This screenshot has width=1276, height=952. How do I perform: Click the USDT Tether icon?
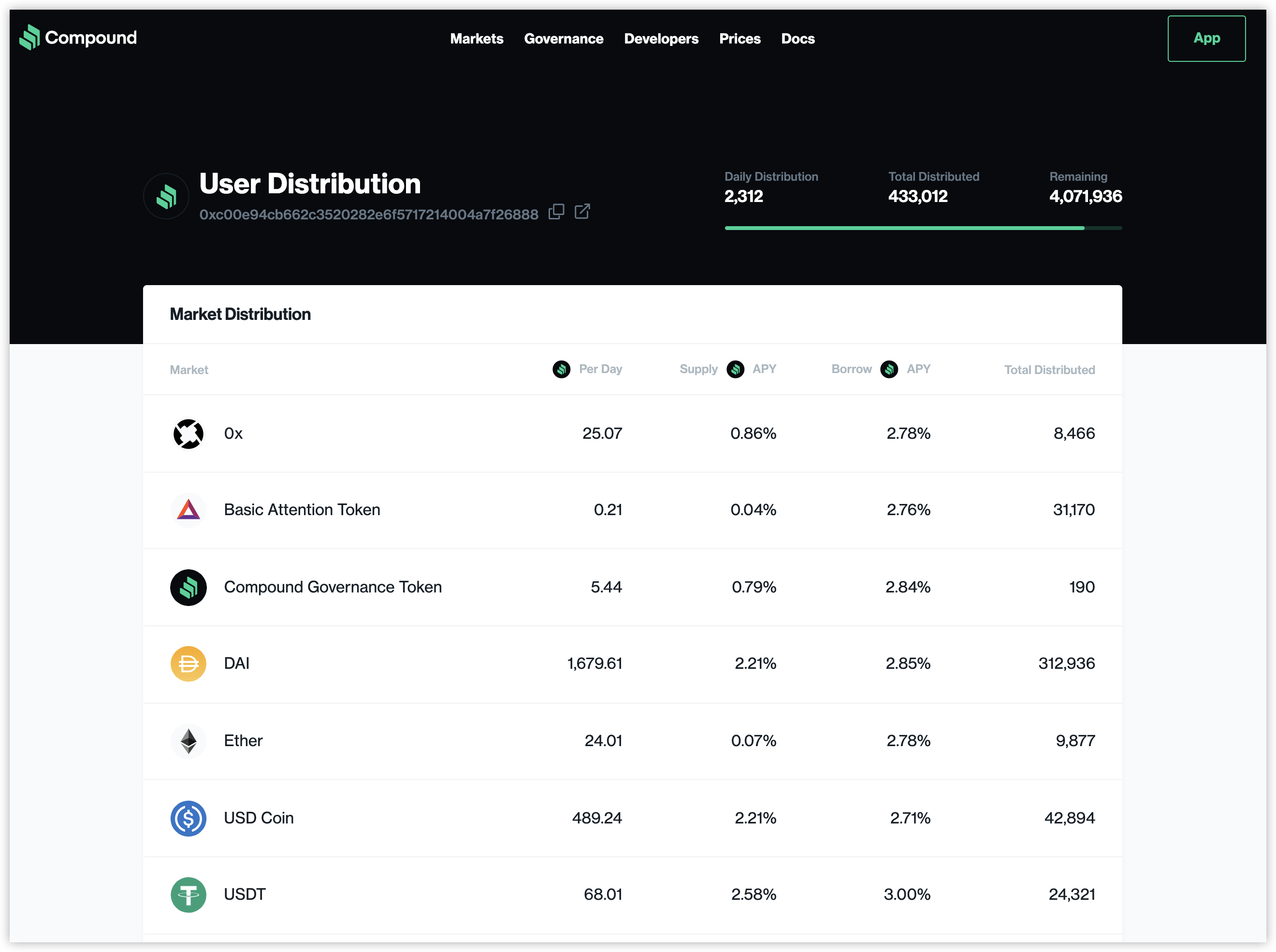(188, 895)
